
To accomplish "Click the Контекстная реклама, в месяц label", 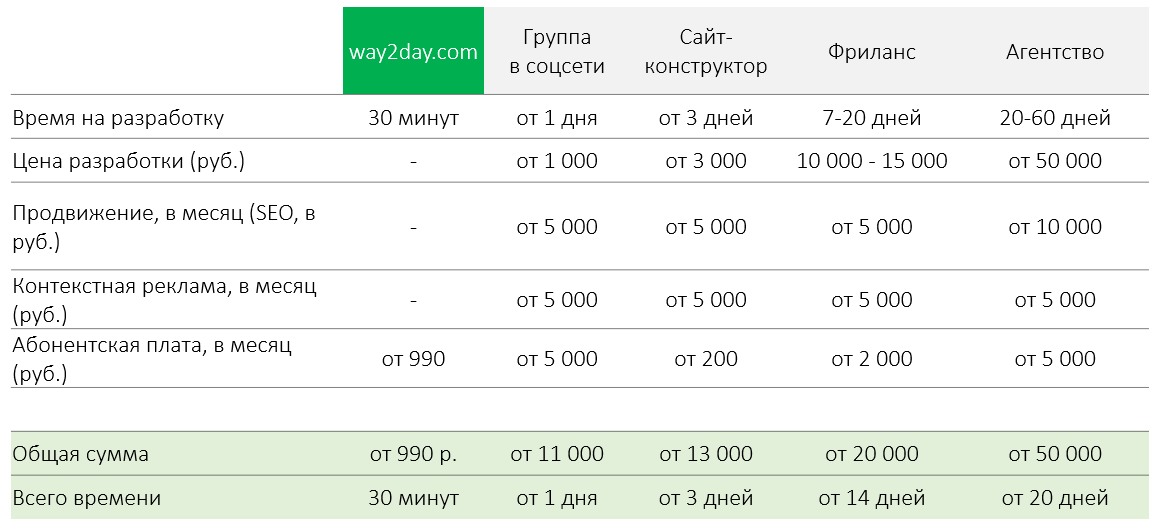I will click(164, 299).
